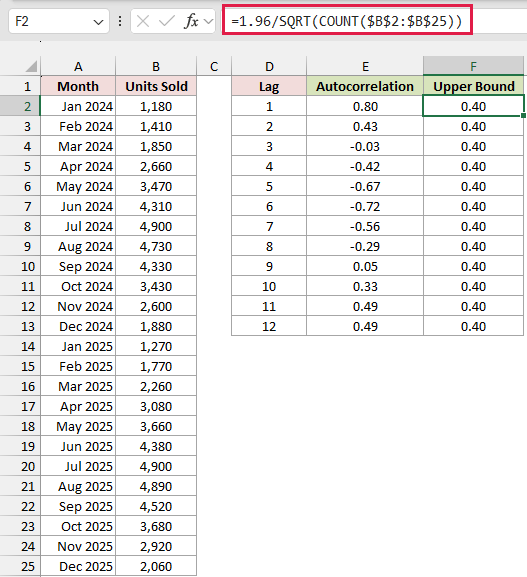
Task: Click the Enter checkmark formula button
Action: pos(166,22)
